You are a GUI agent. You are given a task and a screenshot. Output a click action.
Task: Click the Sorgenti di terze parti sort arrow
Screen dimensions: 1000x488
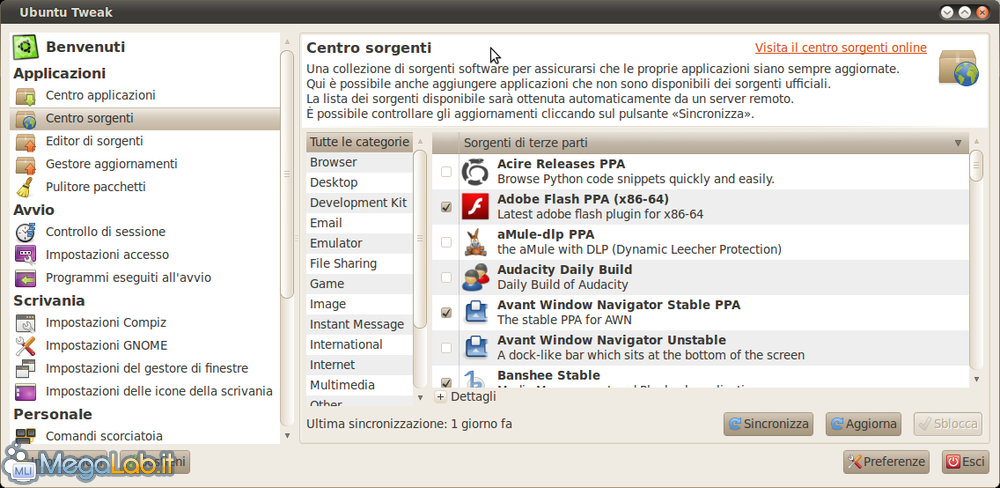click(x=958, y=143)
